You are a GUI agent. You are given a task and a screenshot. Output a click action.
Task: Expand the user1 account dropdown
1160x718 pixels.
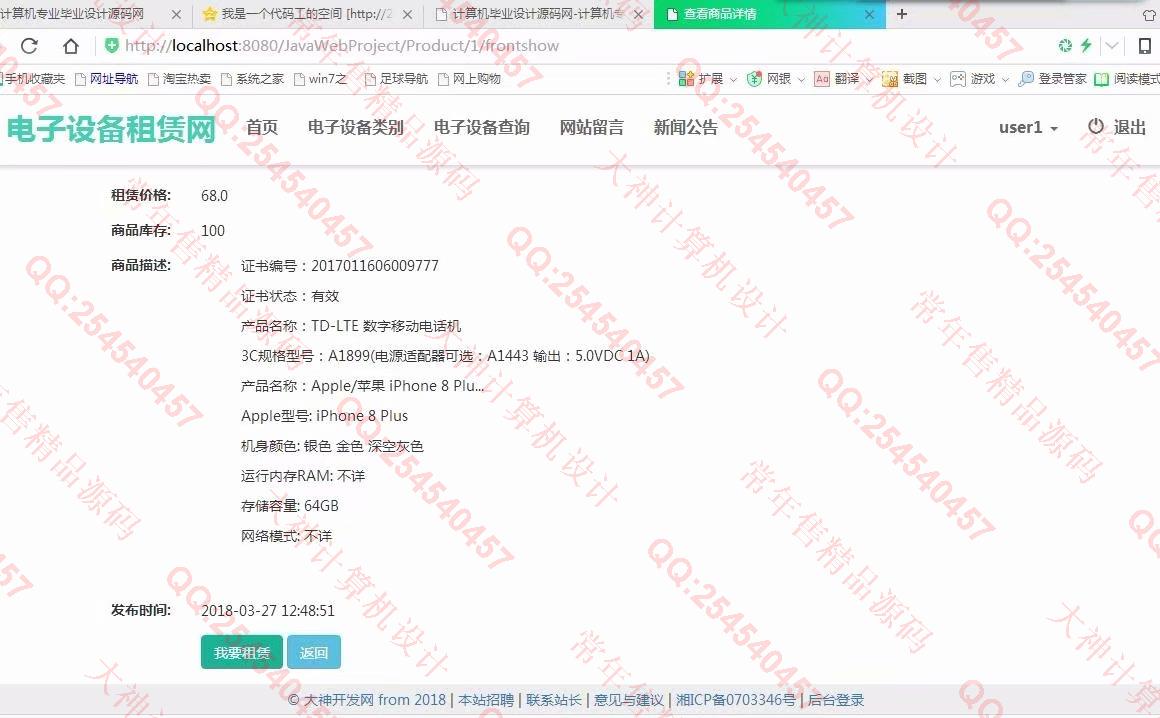coord(1028,127)
